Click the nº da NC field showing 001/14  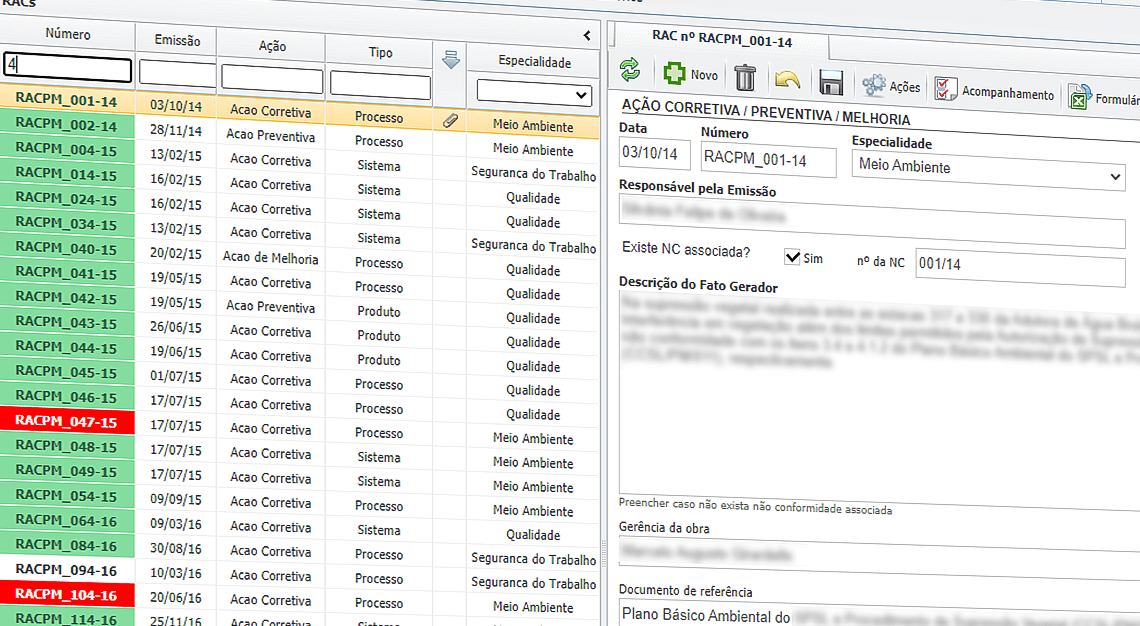[x=1020, y=263]
